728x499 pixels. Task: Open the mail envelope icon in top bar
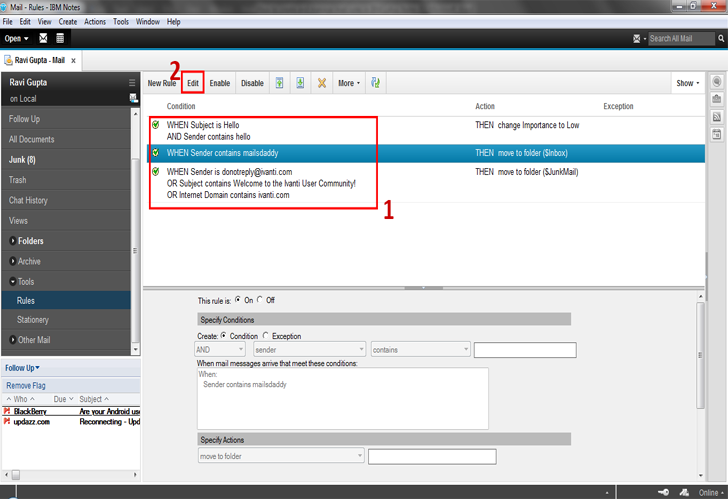tap(43, 39)
